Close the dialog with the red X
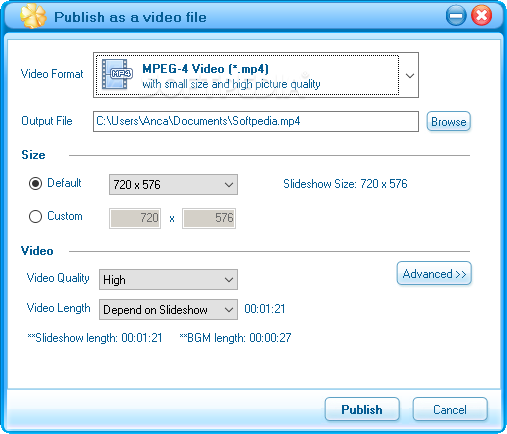Image resolution: width=507 pixels, height=434 pixels. 481,16
